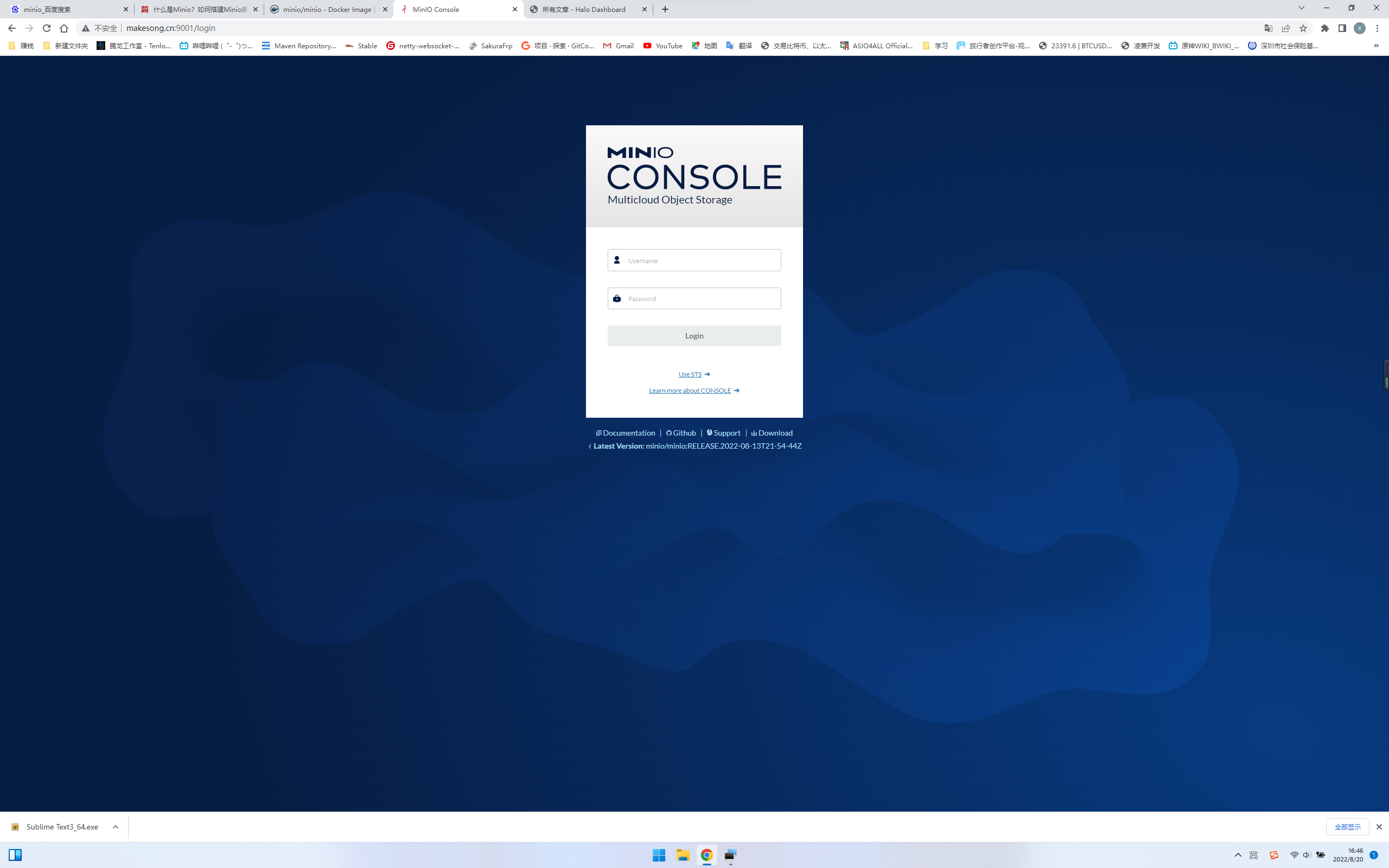Click the Login button

coord(694,336)
